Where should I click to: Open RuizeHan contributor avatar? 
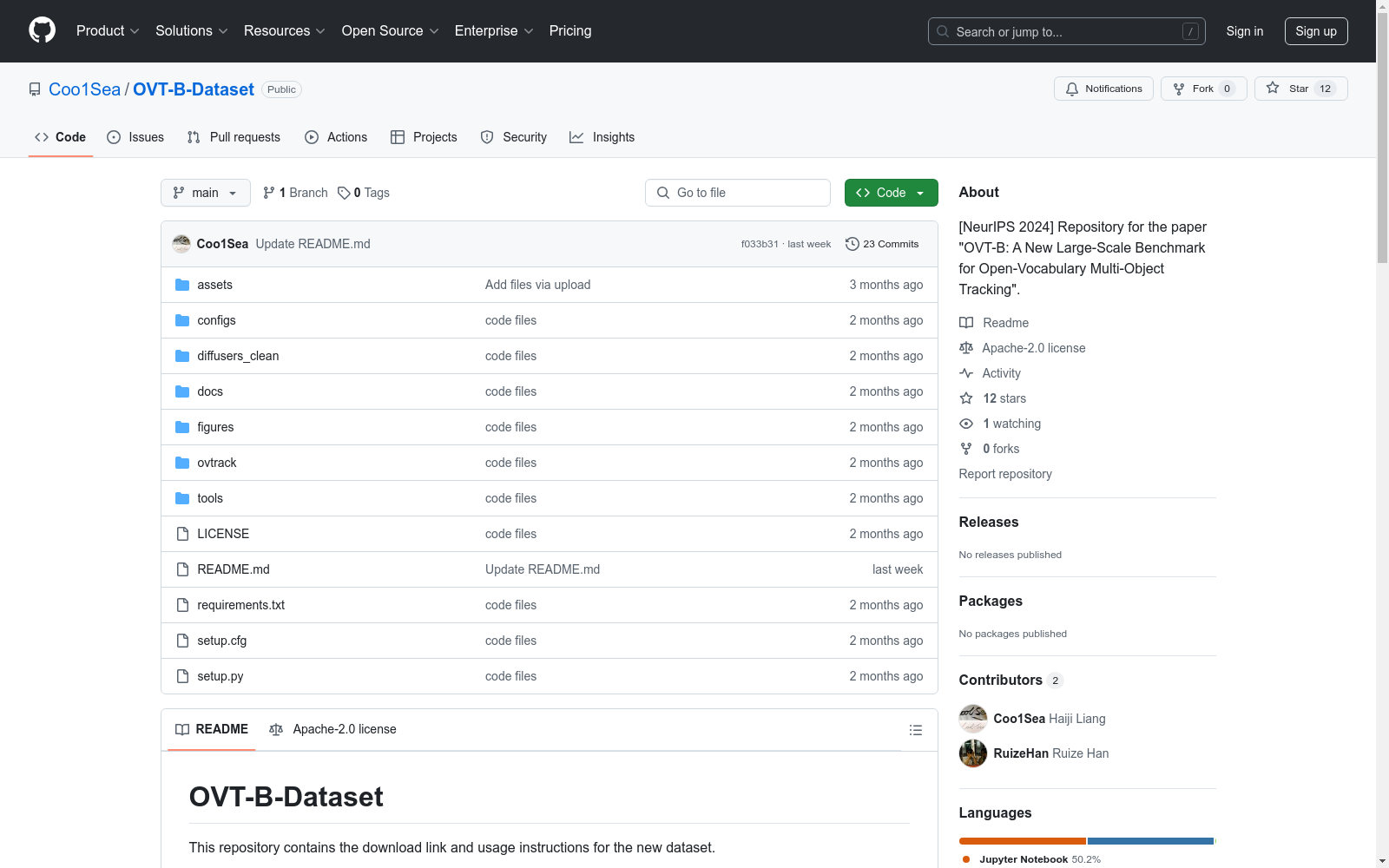973,753
